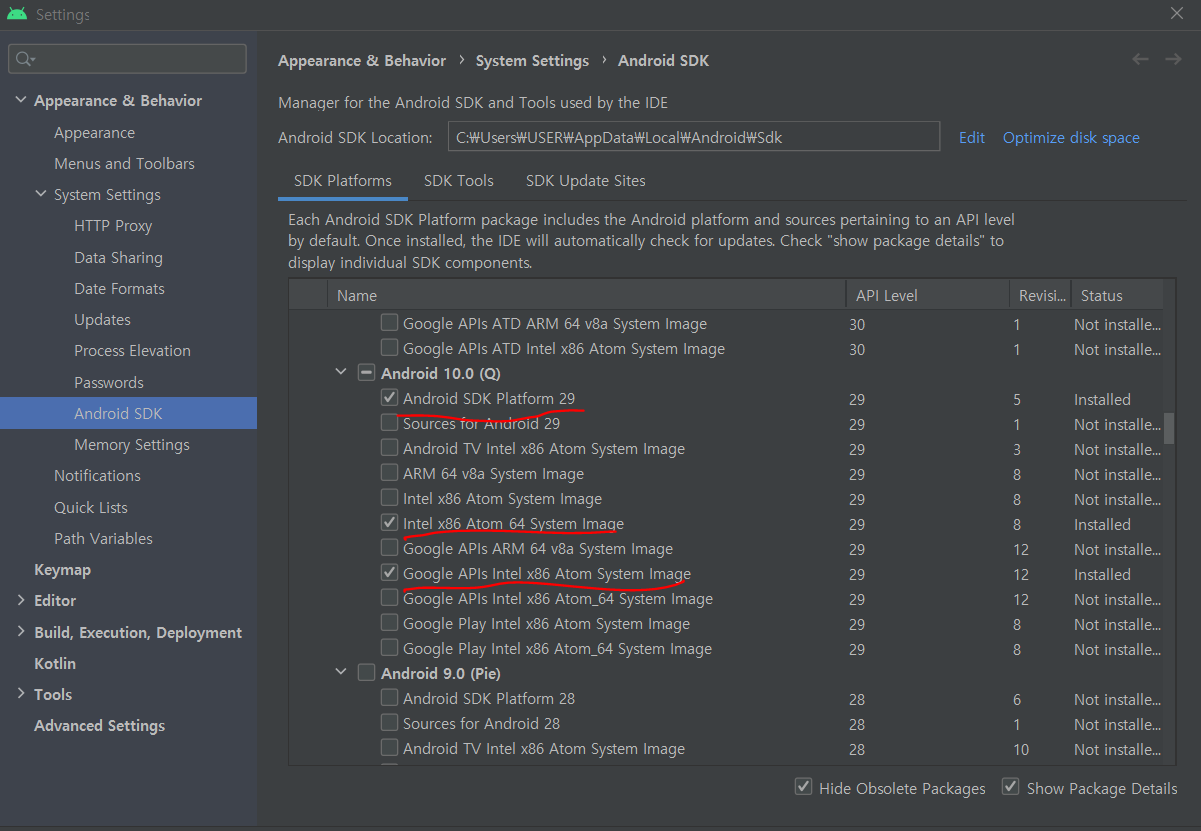Viewport: 1201px width, 831px height.
Task: Click the Revision column header
Action: pos(1040,295)
